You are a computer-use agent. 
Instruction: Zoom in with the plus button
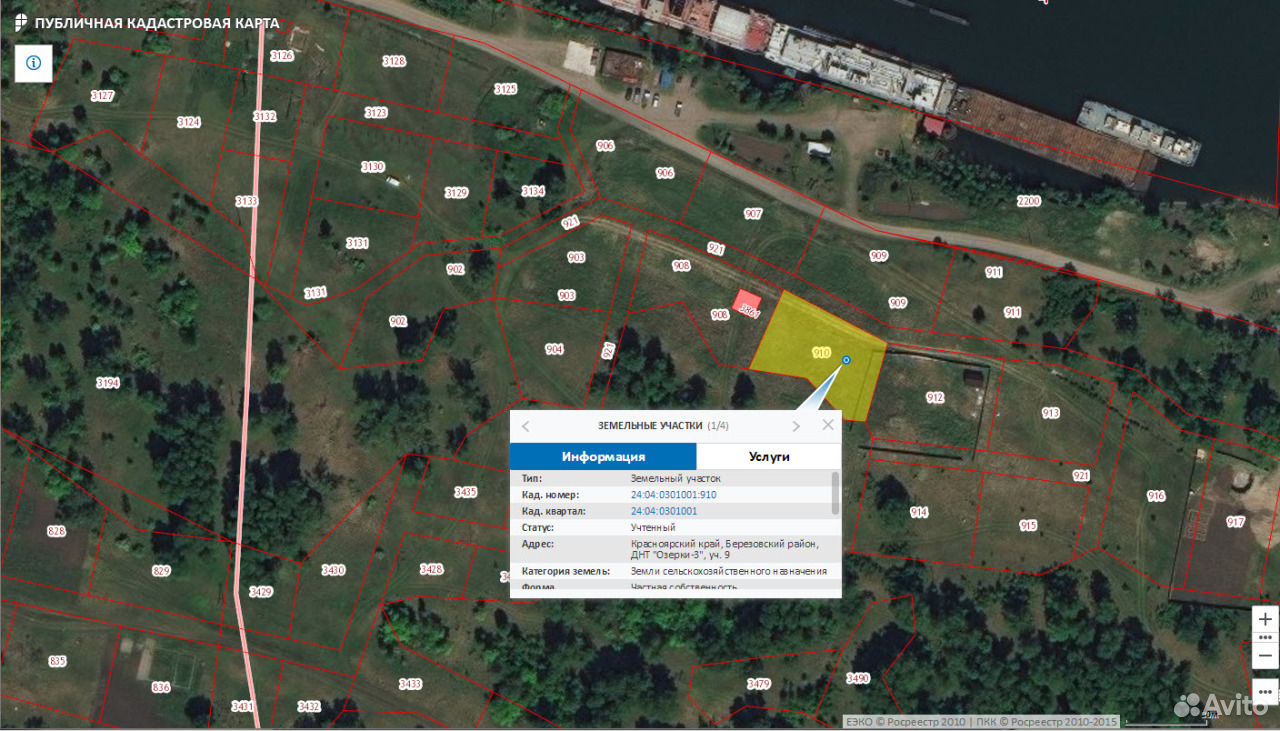(x=1265, y=619)
